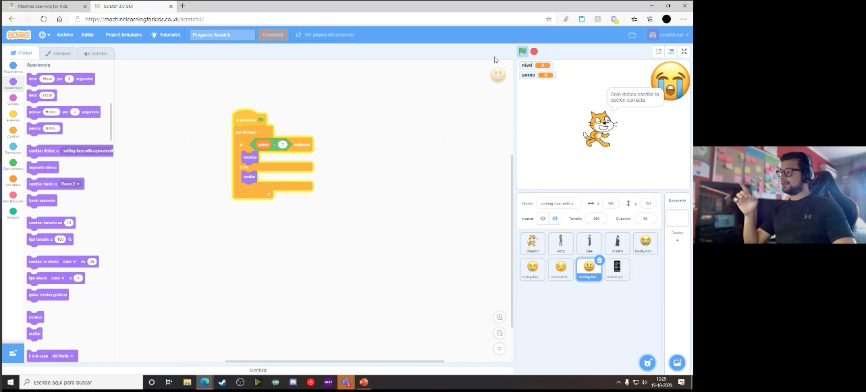
Task: Select the mobile phone sprite thumbnail
Action: (617, 269)
